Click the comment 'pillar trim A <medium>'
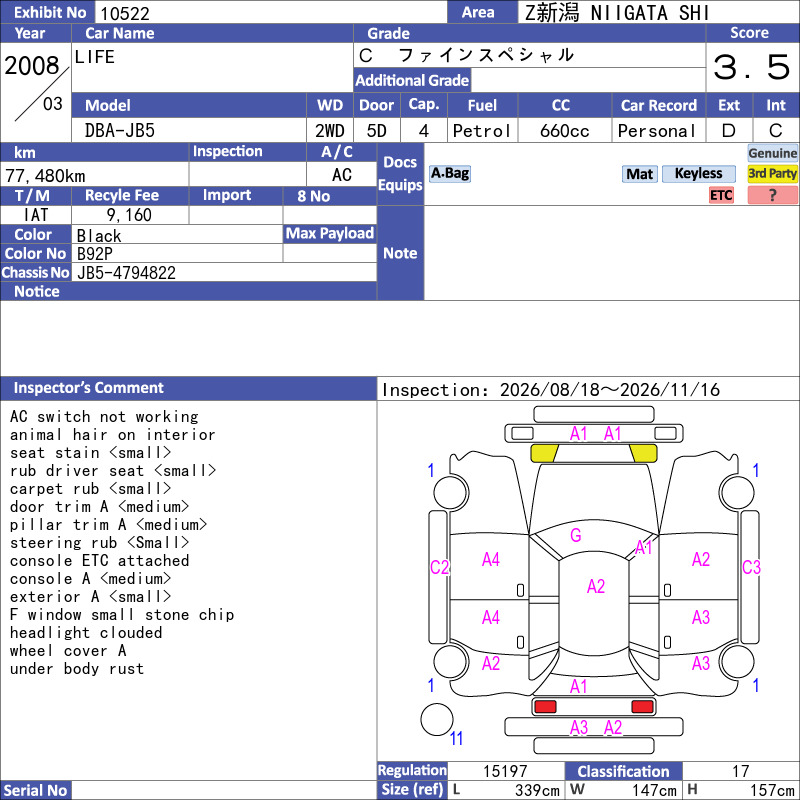800x800 pixels. point(108,524)
